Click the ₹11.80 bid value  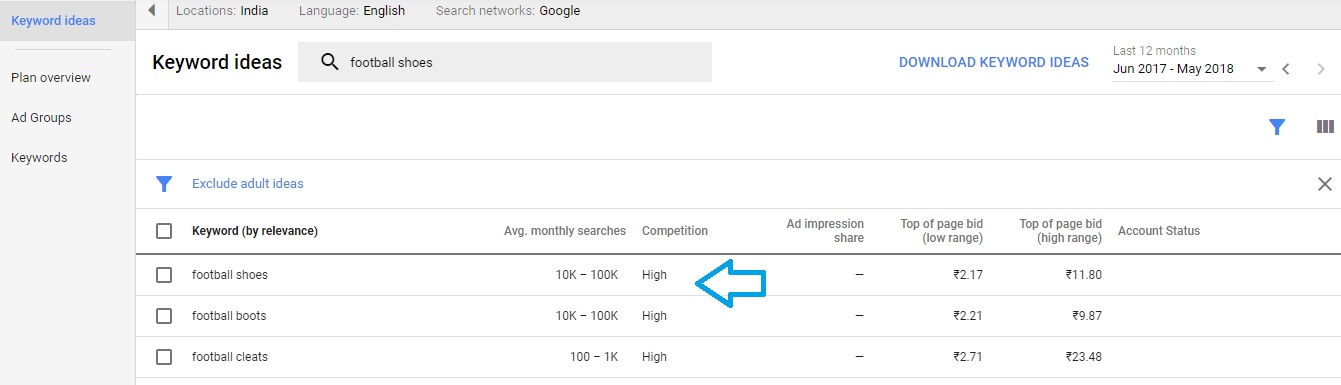(x=1083, y=275)
